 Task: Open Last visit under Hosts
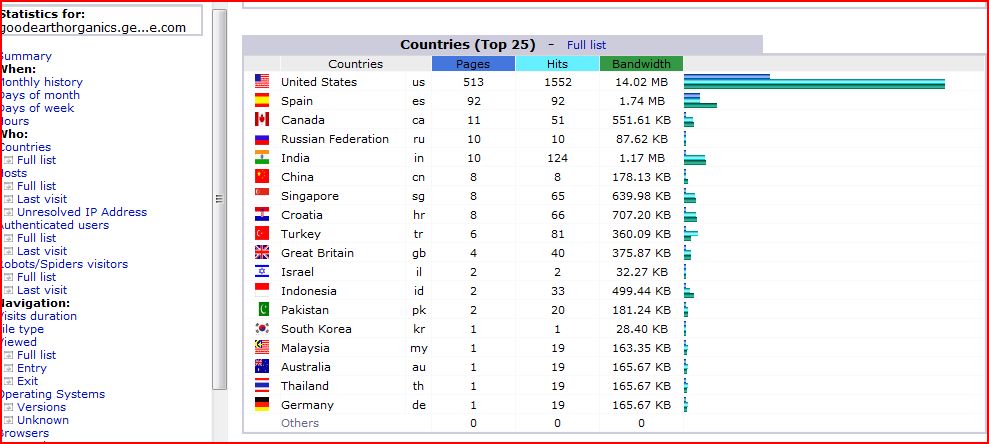(x=42, y=199)
